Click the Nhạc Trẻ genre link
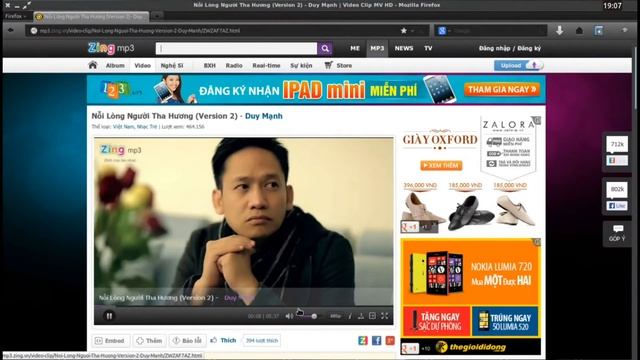Screen dimensions: 640x360 point(147,127)
